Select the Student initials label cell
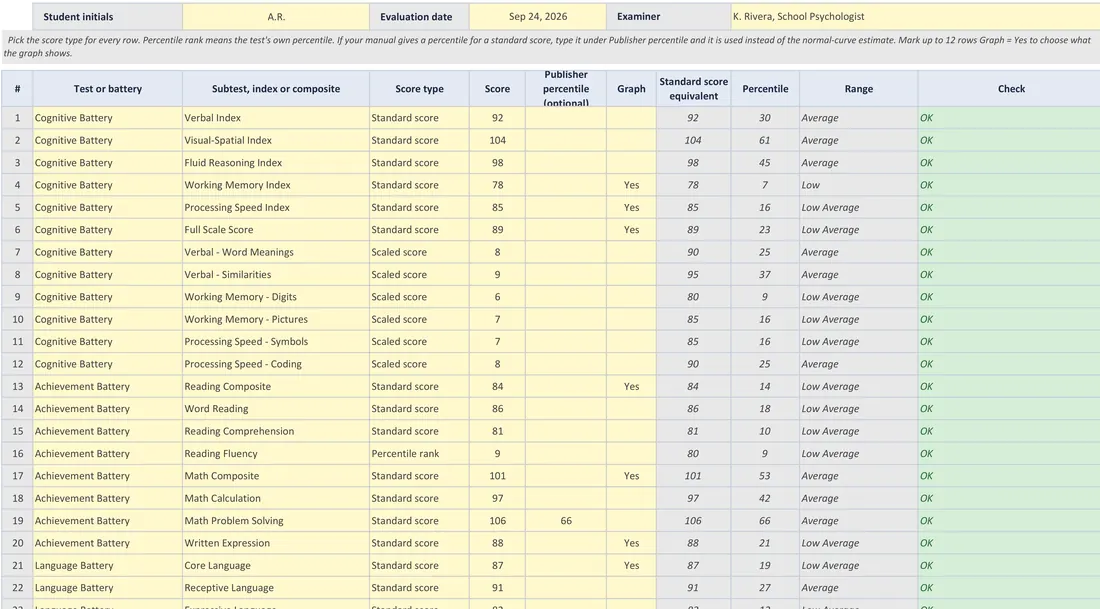The height and width of the screenshot is (609, 1100). tap(107, 16)
